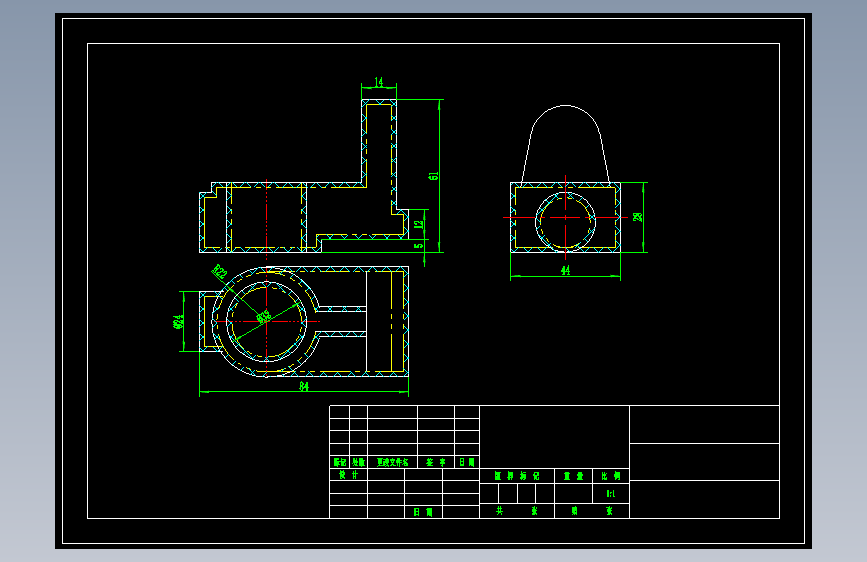Select the 28 height dimension on side view
This screenshot has height=562, width=867.
pos(638,217)
